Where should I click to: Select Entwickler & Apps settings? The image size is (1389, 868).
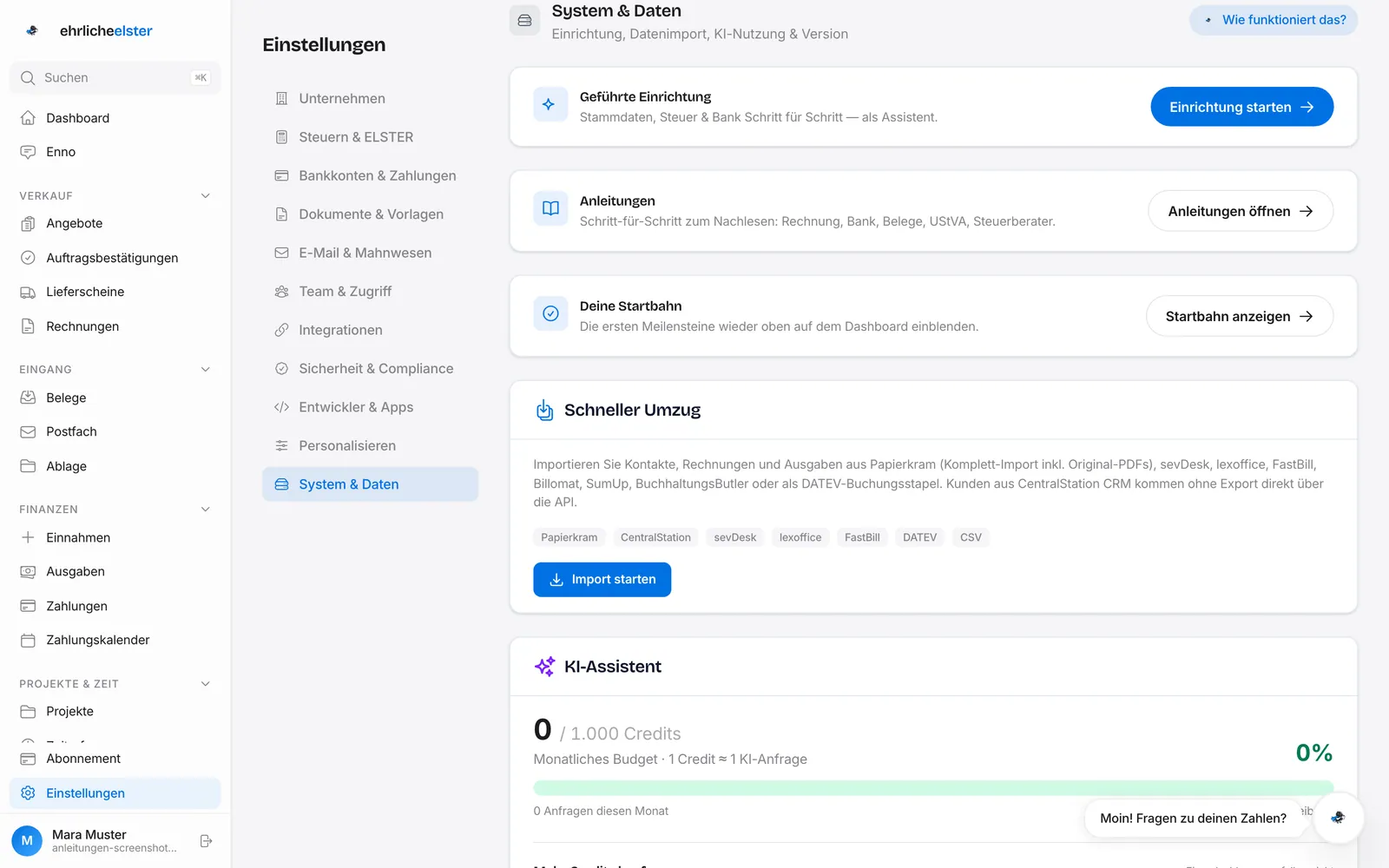pyautogui.click(x=370, y=407)
